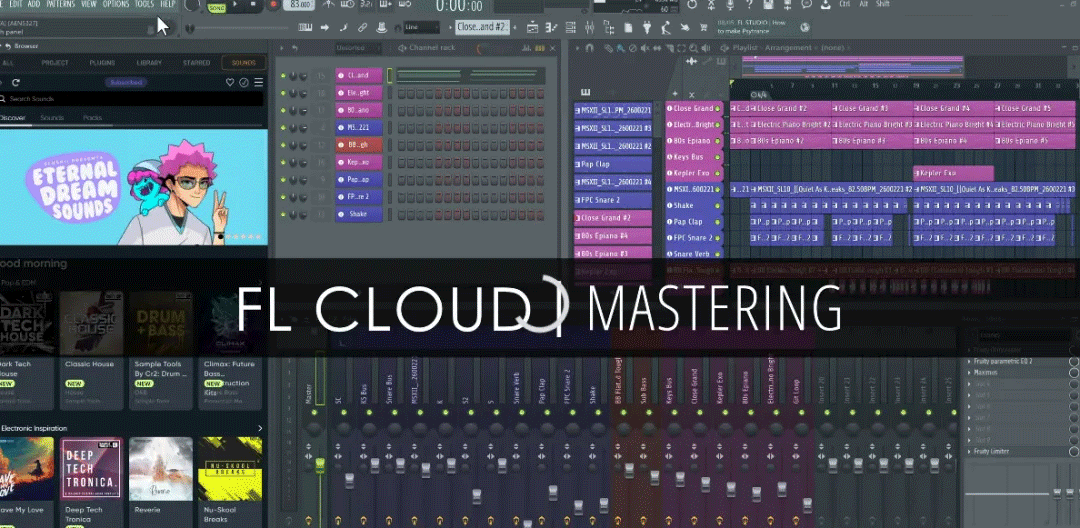Click the refresh icon in Sounds browser
Image resolution: width=1080 pixels, height=528 pixels.
point(244,82)
